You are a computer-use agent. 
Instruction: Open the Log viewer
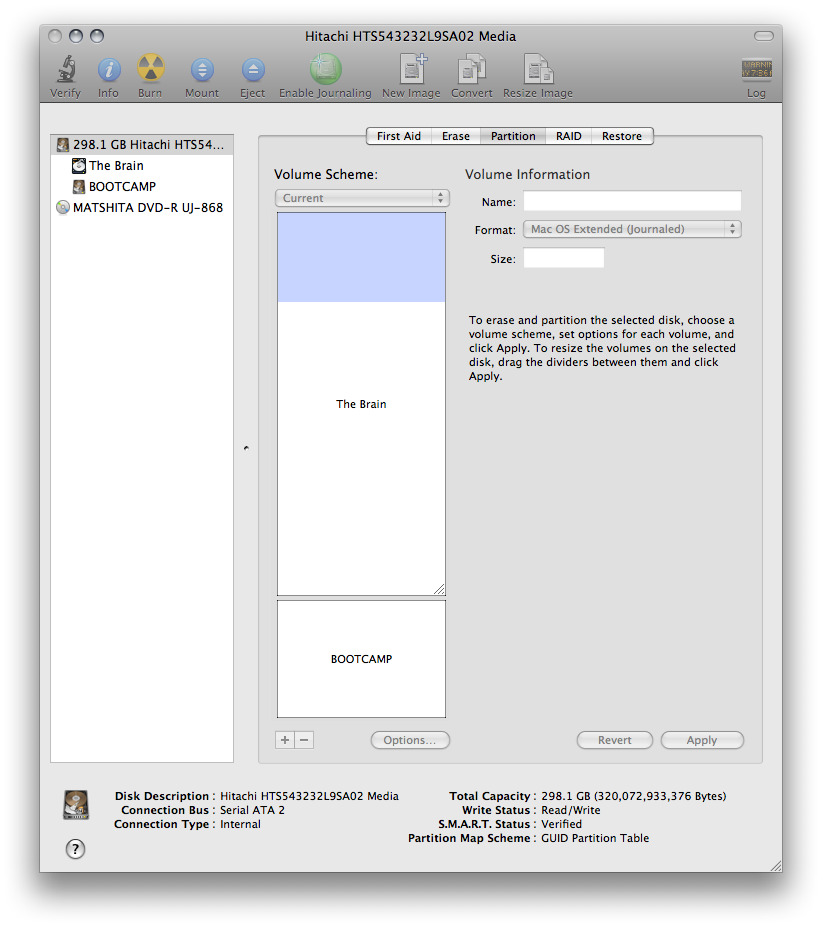[756, 70]
